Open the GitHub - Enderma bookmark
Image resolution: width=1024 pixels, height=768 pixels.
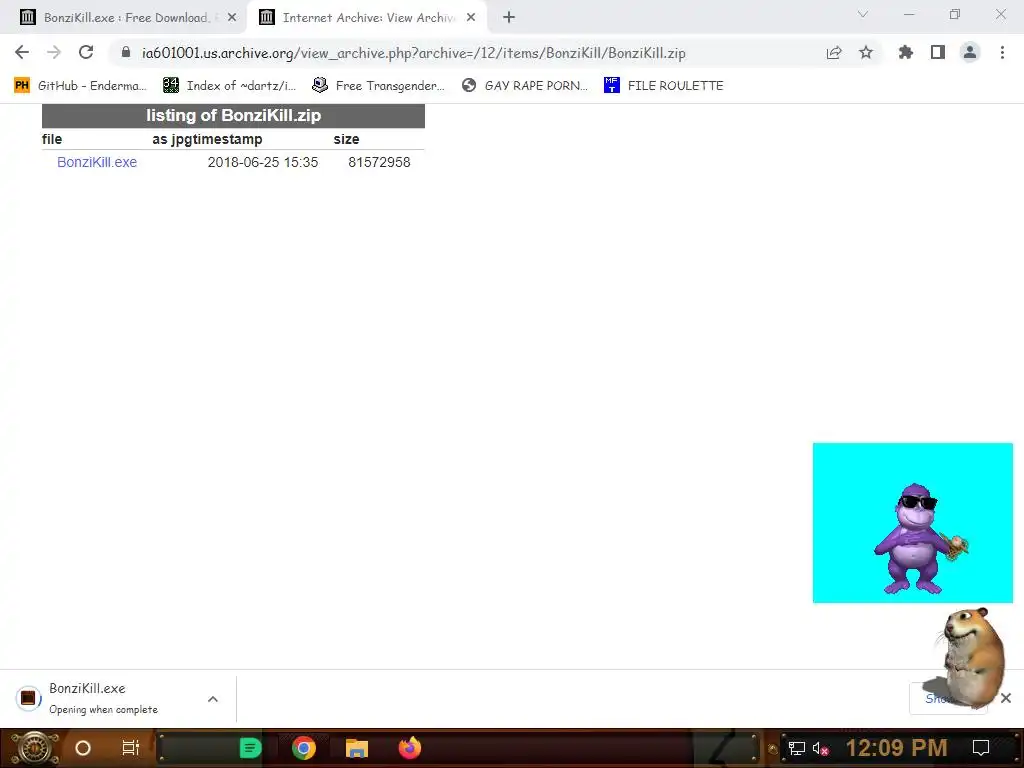(x=80, y=86)
